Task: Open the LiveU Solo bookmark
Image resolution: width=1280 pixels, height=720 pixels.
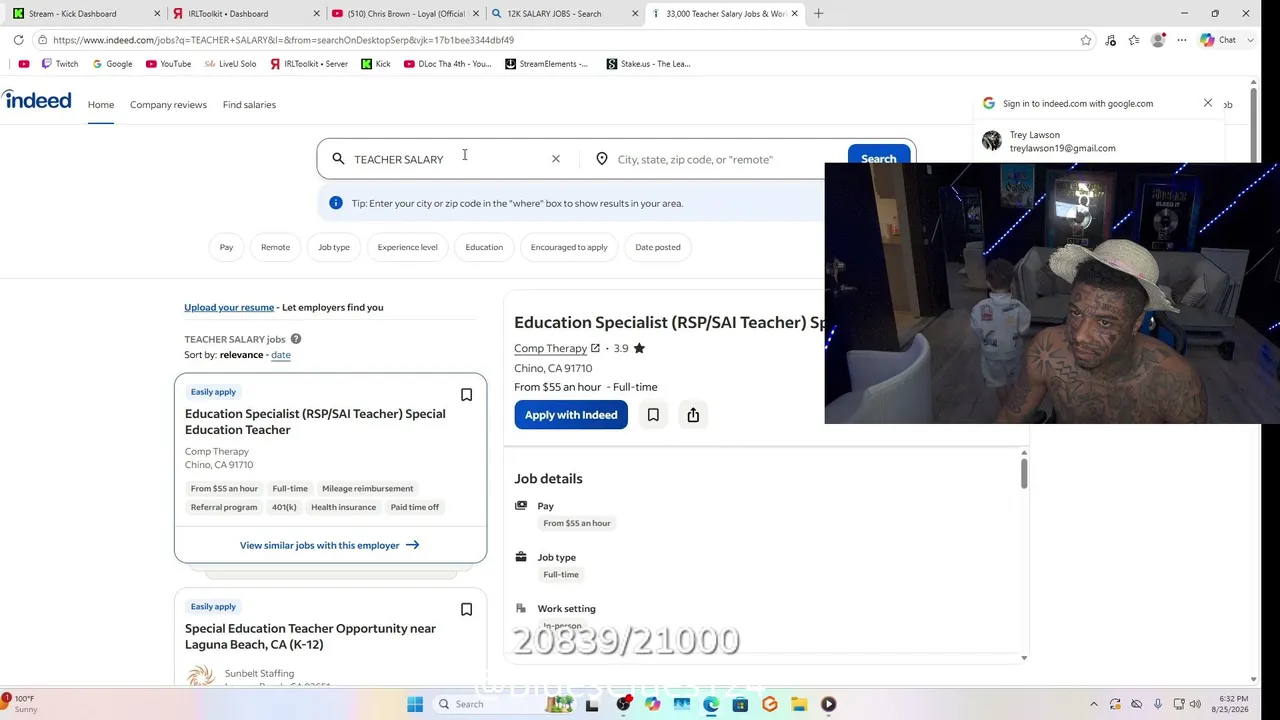Action: click(230, 64)
